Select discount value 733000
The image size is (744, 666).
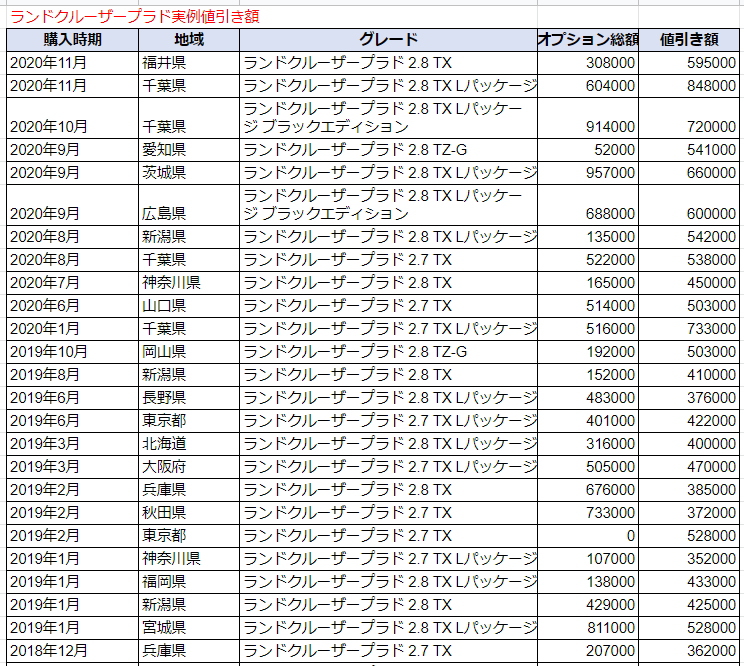tap(689, 329)
